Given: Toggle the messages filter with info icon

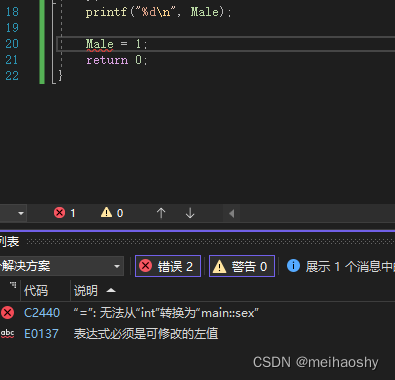Looking at the screenshot, I should [x=340, y=266].
